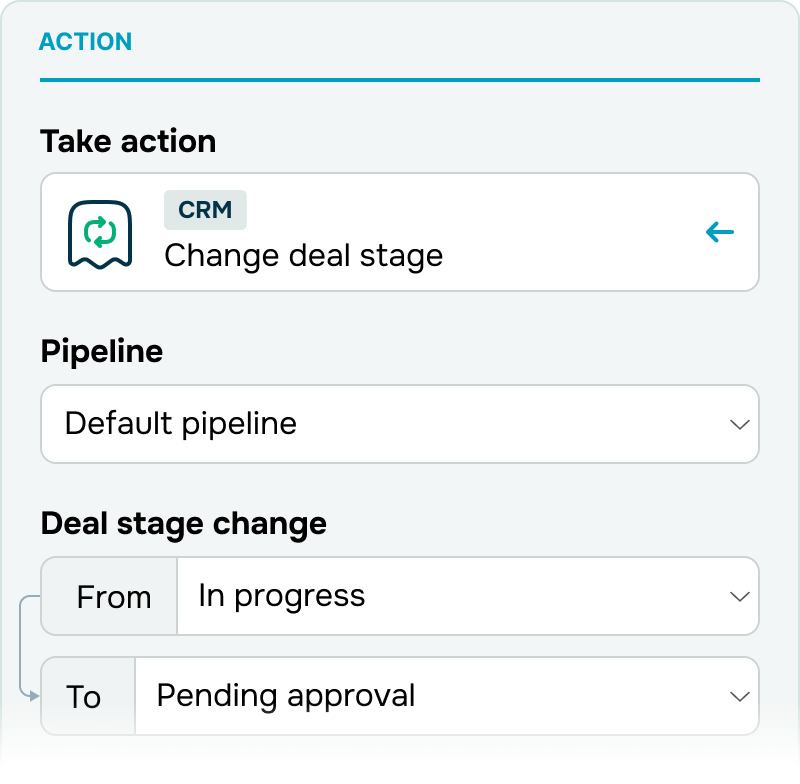Open the From stage In progress dropdown
800x784 pixels.
pyautogui.click(x=468, y=596)
